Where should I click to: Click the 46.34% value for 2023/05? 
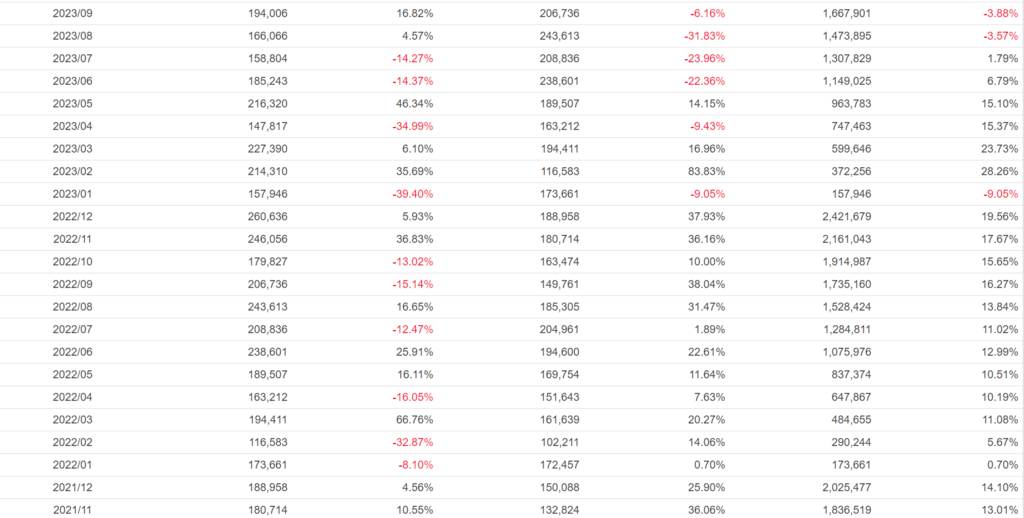coord(414,103)
